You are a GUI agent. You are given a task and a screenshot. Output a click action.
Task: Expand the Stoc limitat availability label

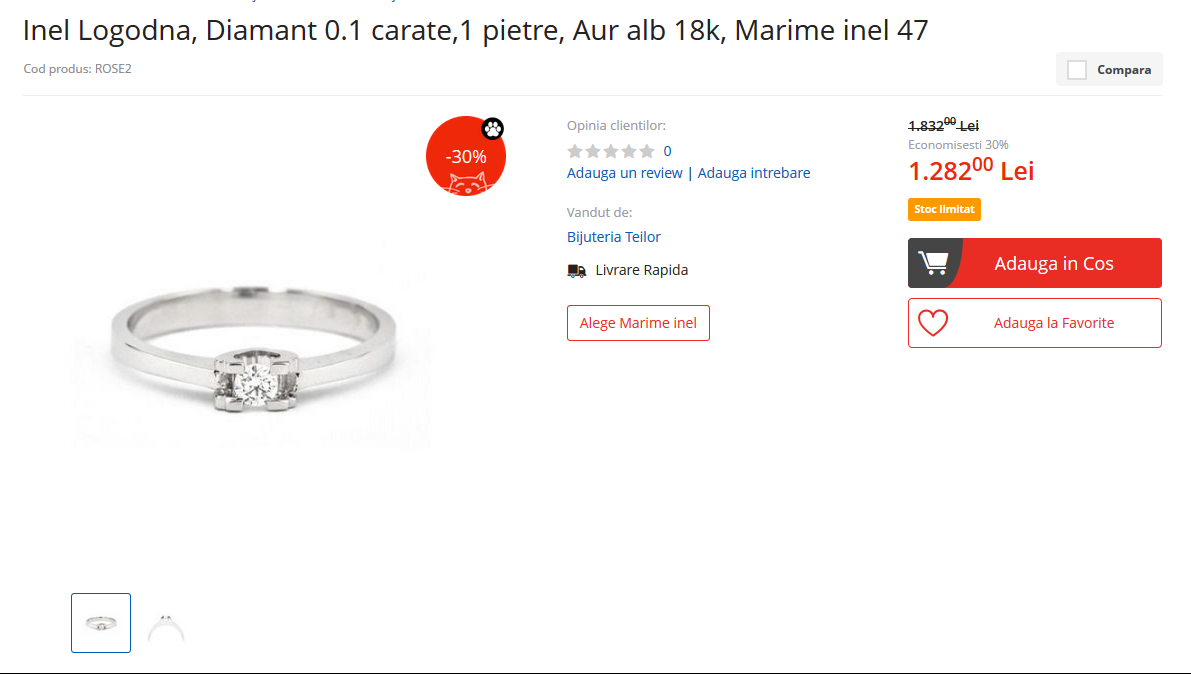pos(944,209)
